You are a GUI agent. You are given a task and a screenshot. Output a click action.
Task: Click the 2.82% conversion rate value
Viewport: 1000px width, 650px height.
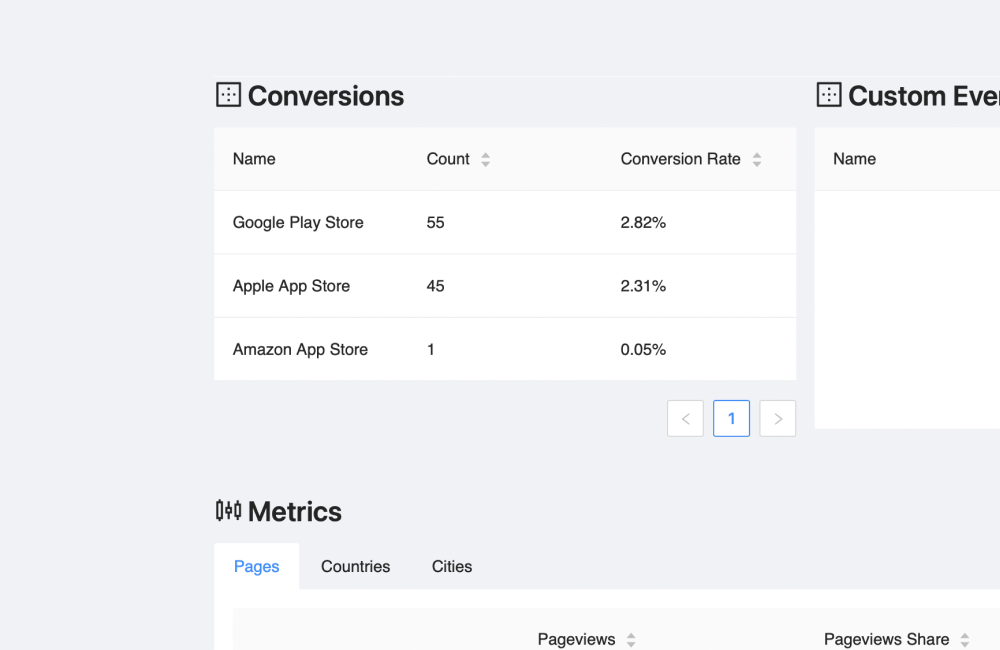tap(643, 222)
